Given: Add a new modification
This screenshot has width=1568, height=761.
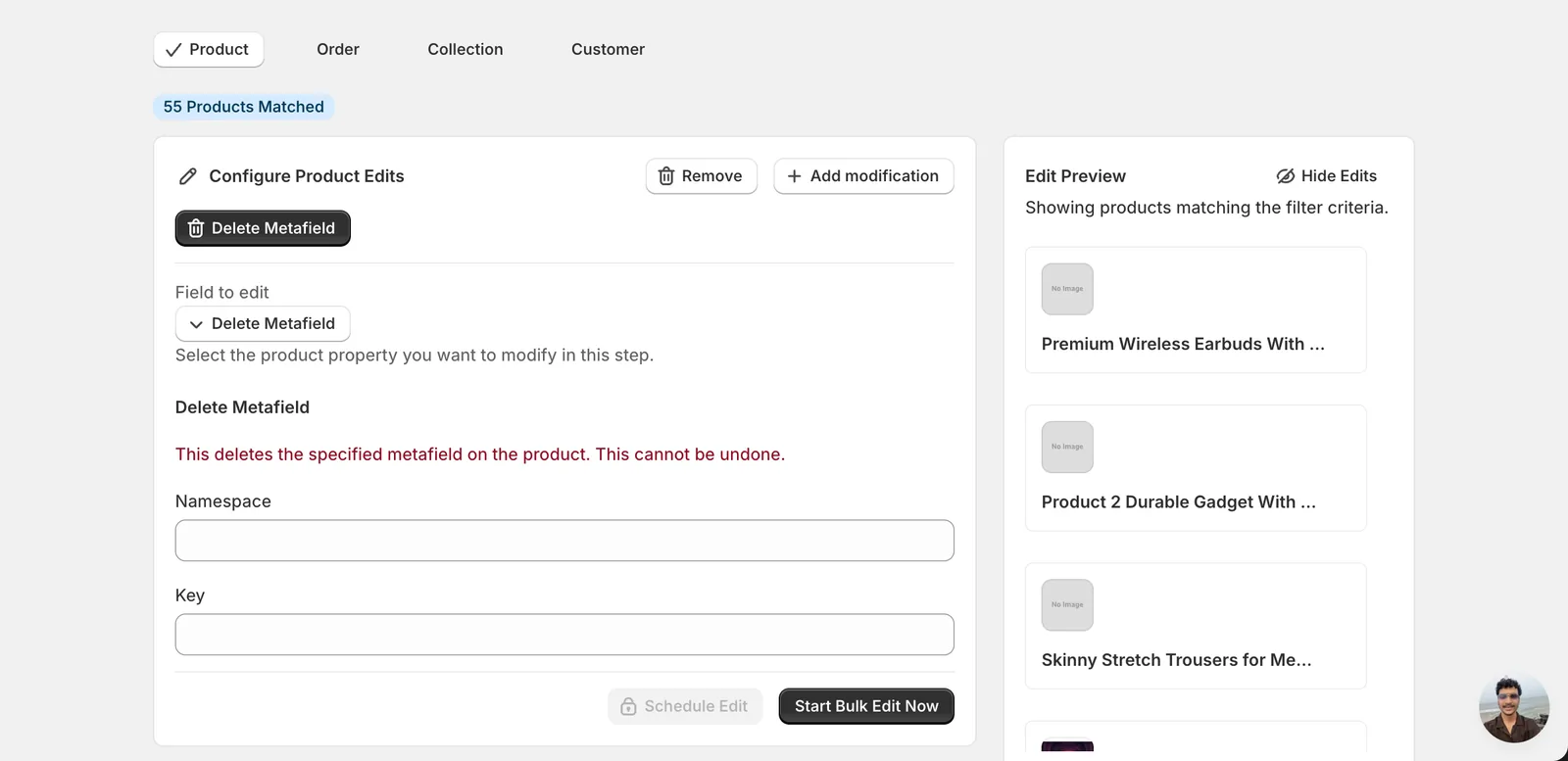Looking at the screenshot, I should pos(863,176).
